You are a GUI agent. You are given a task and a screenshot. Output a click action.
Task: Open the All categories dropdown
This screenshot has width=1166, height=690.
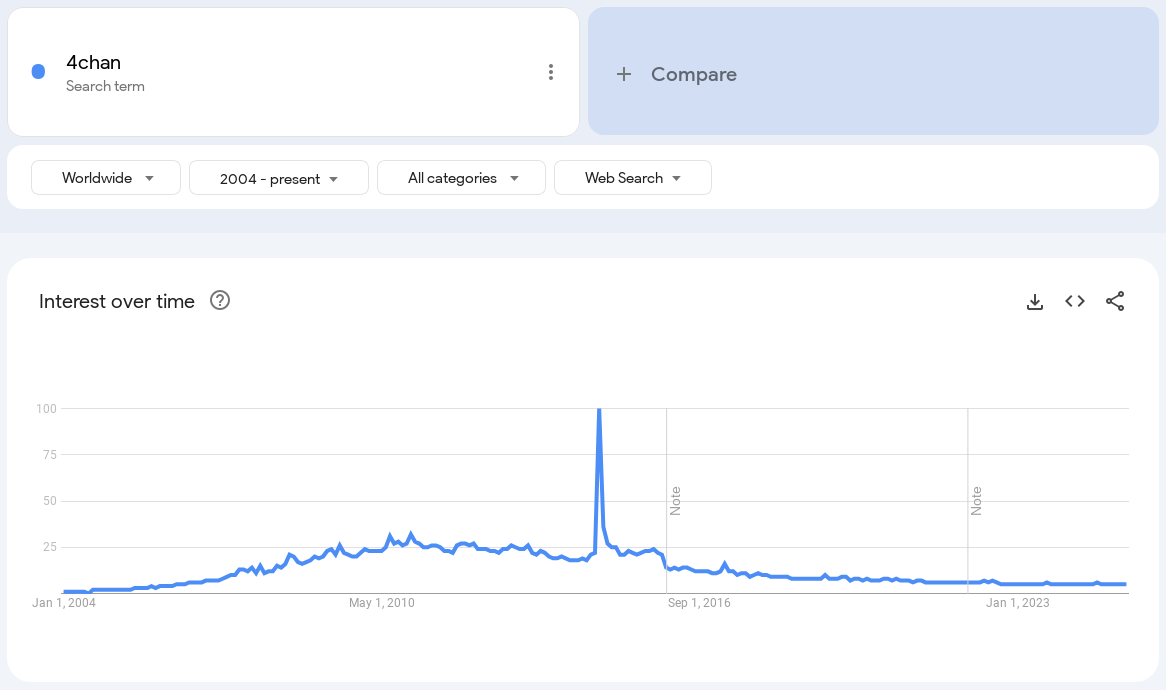(461, 178)
